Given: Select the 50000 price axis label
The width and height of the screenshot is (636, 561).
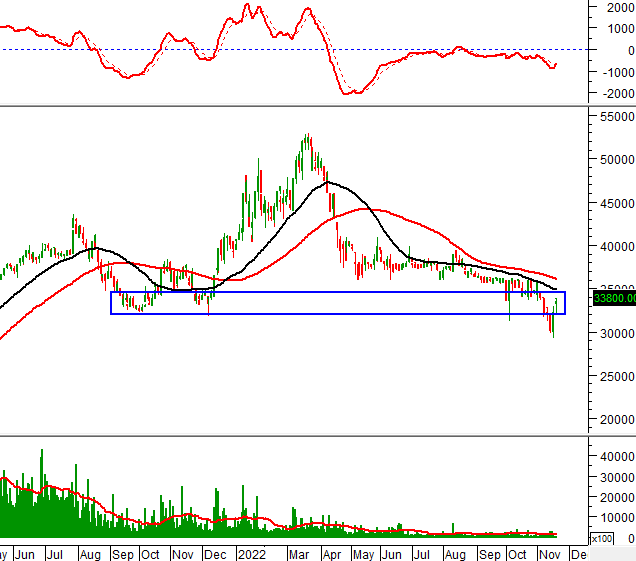Looking at the screenshot, I should pos(613,160).
